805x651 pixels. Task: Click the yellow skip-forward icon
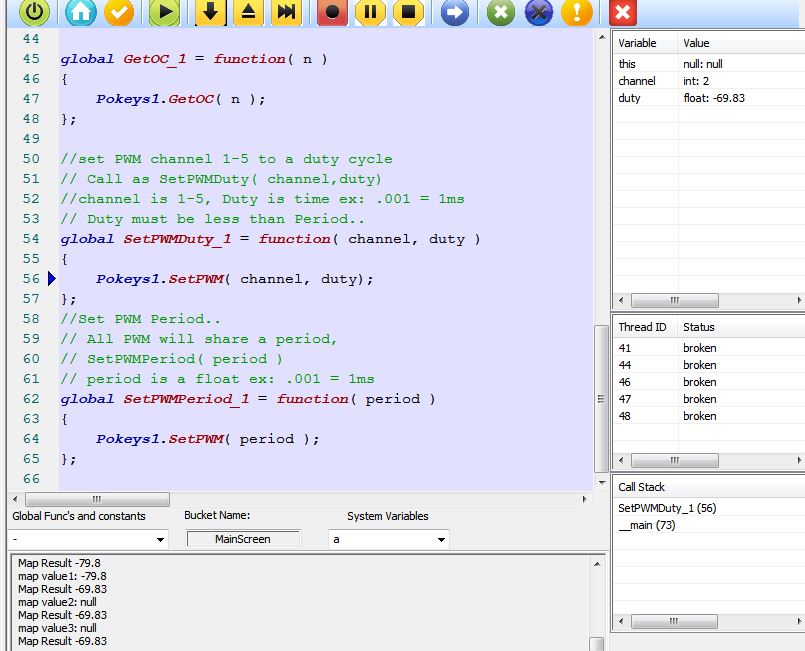point(286,12)
